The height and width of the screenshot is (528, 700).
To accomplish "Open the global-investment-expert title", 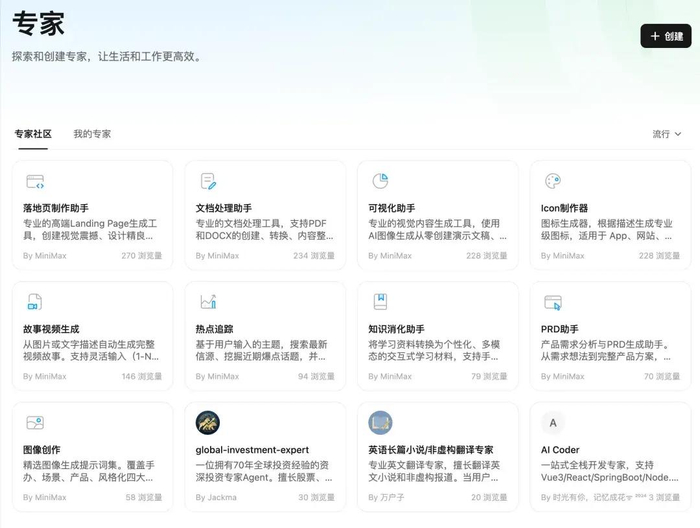I will [x=252, y=449].
